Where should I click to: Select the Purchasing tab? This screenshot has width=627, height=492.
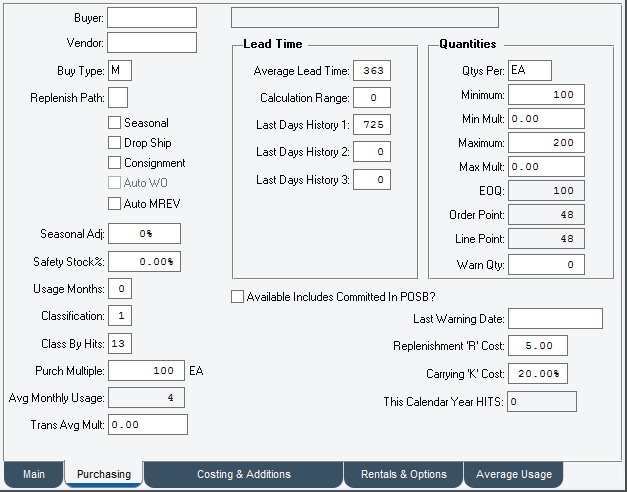click(104, 474)
